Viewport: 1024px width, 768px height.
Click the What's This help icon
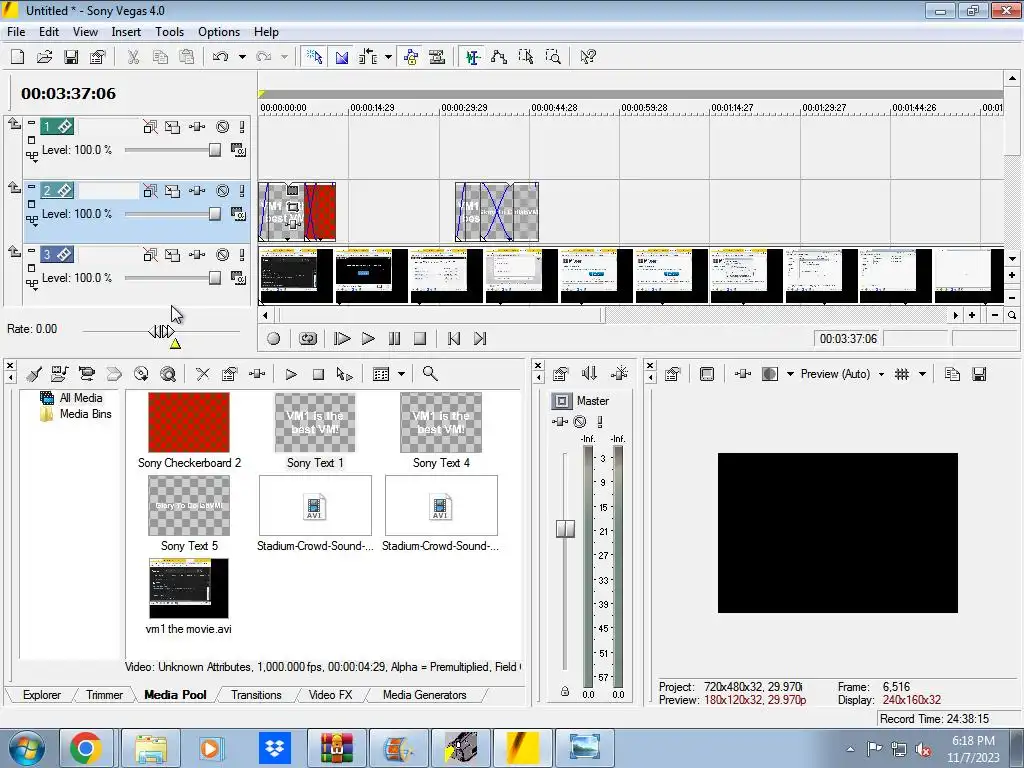(x=588, y=57)
